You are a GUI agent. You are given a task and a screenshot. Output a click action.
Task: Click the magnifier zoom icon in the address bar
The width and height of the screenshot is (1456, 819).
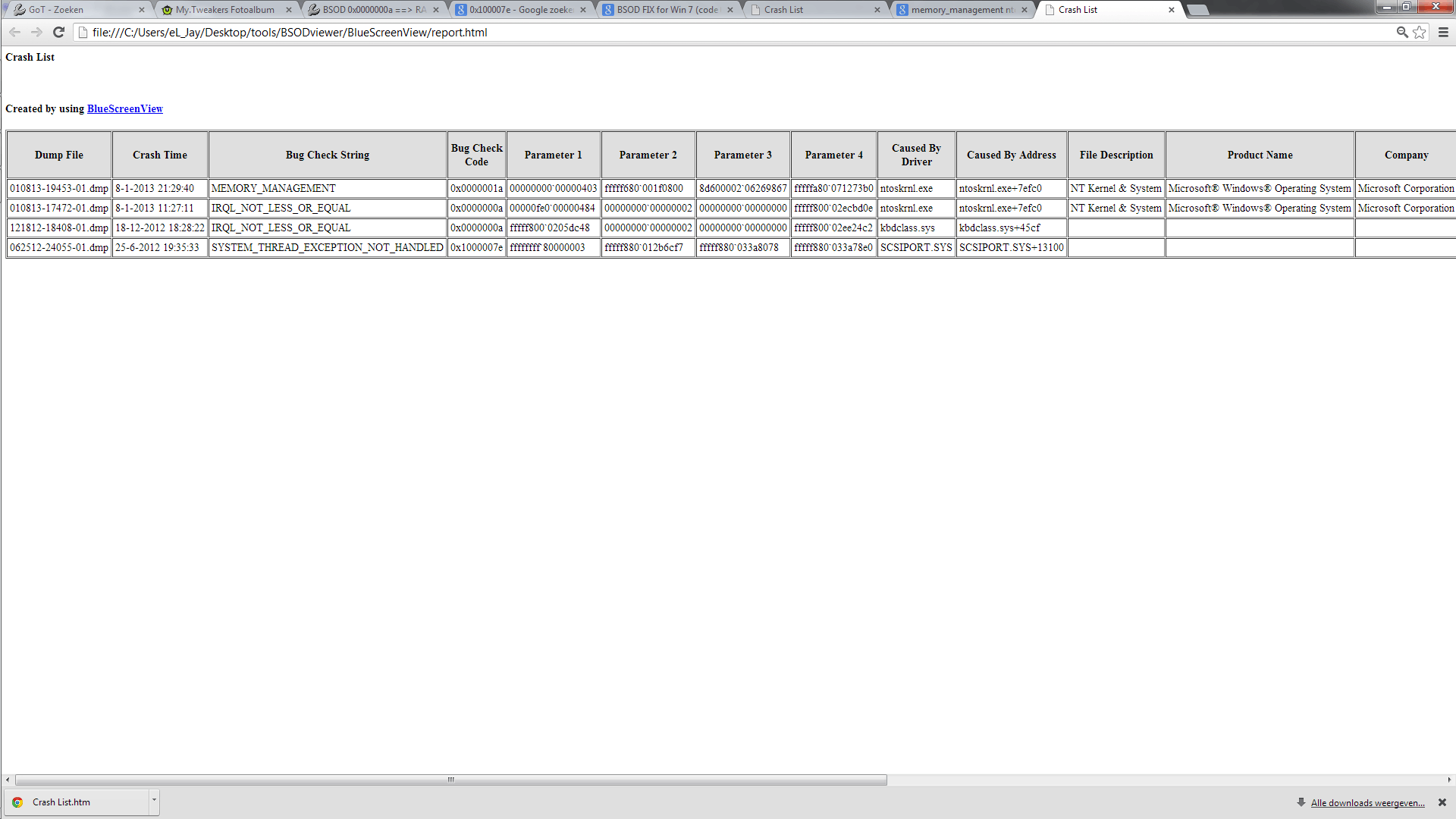click(x=1402, y=32)
